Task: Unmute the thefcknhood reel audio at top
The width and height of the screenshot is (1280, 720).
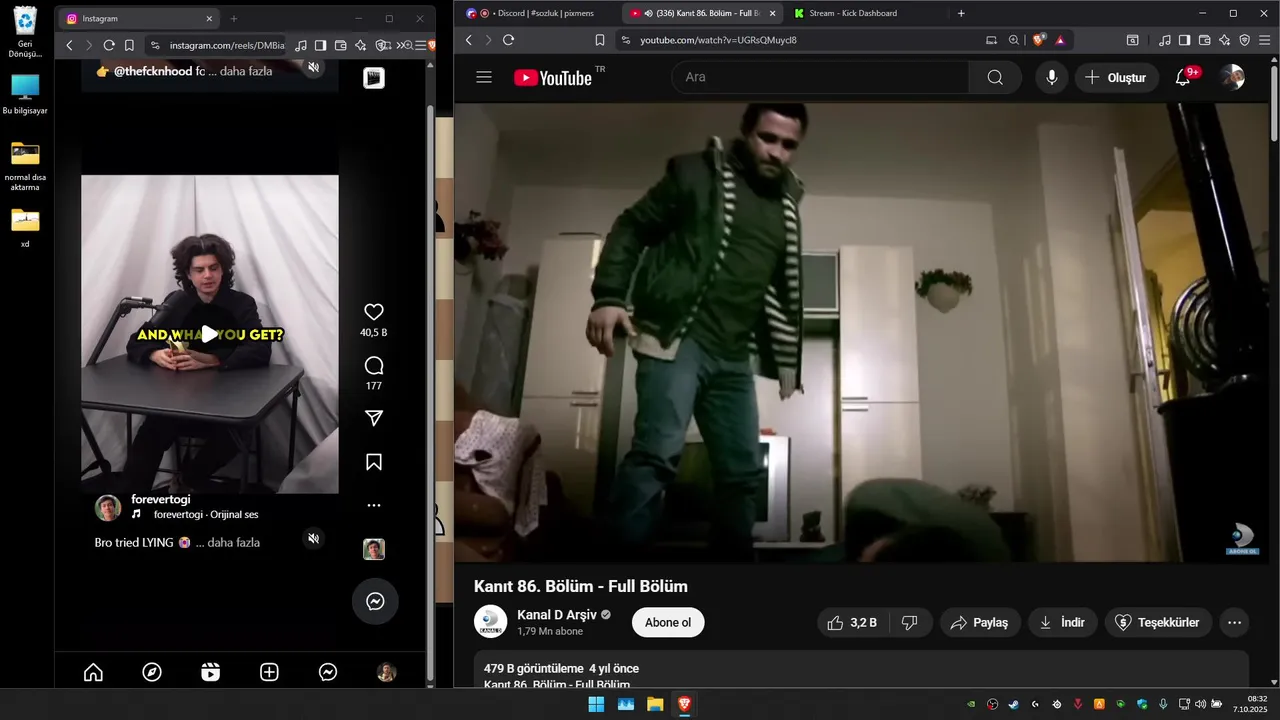Action: click(x=313, y=67)
